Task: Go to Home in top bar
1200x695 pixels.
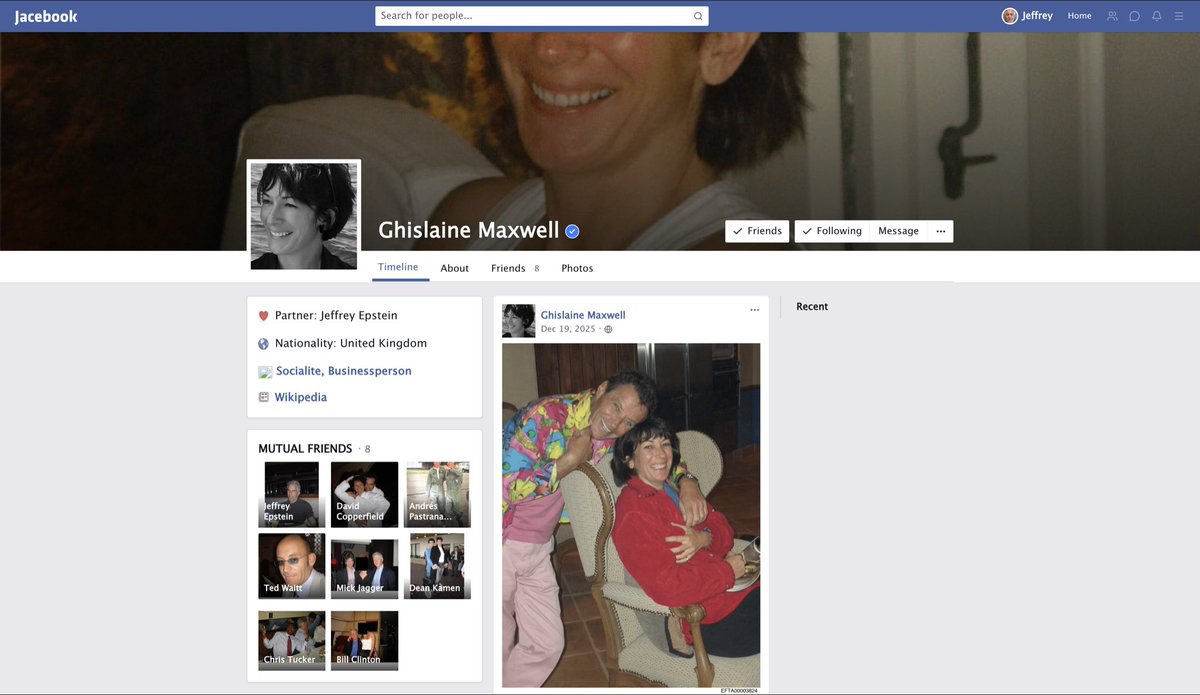Action: point(1079,16)
